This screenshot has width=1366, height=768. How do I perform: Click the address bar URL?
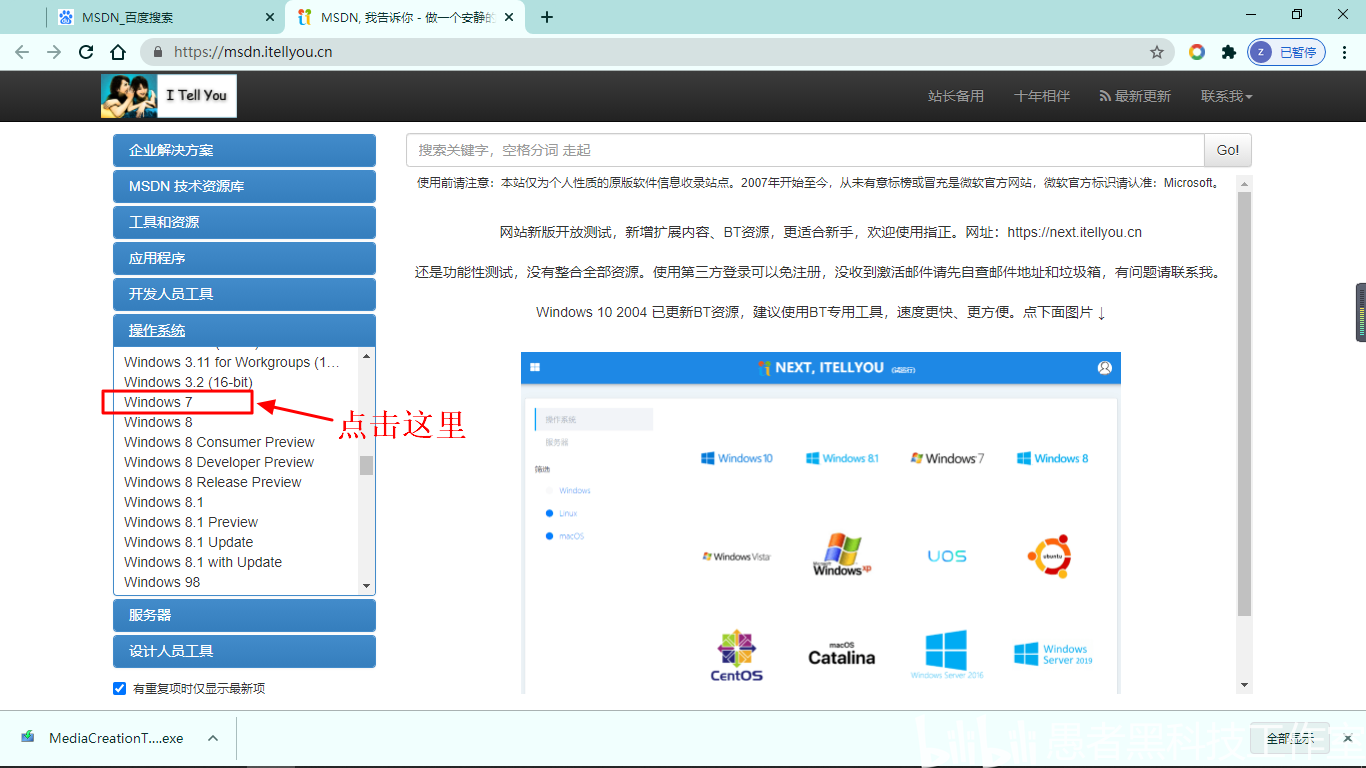tap(253, 52)
